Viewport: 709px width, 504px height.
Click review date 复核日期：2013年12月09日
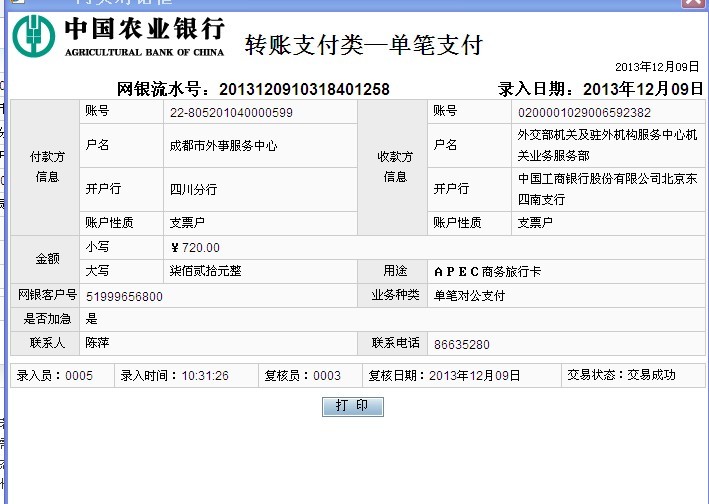pos(444,376)
